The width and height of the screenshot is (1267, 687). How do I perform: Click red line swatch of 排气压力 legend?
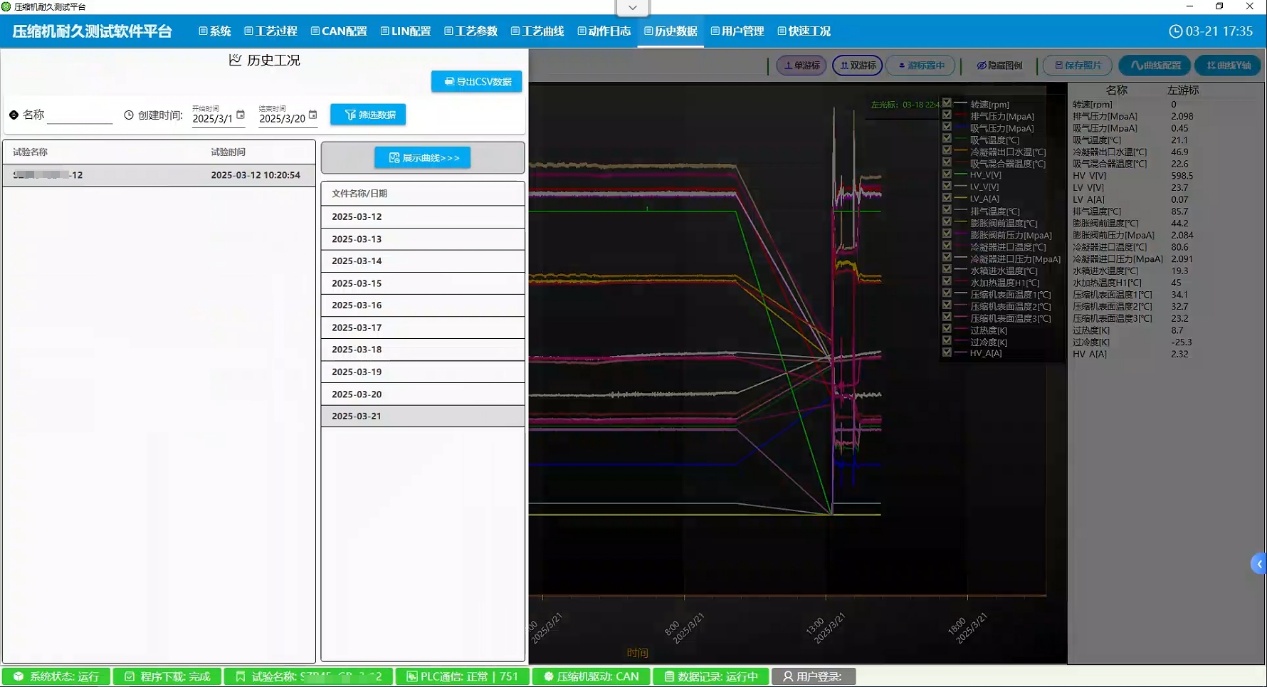coord(960,116)
